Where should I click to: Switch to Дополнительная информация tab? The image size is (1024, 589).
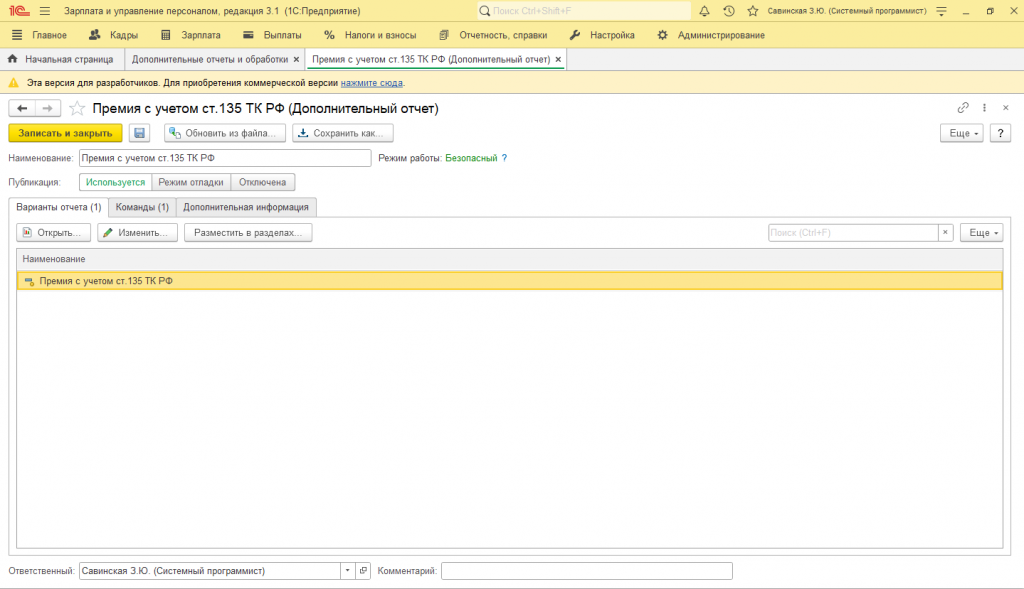246,207
